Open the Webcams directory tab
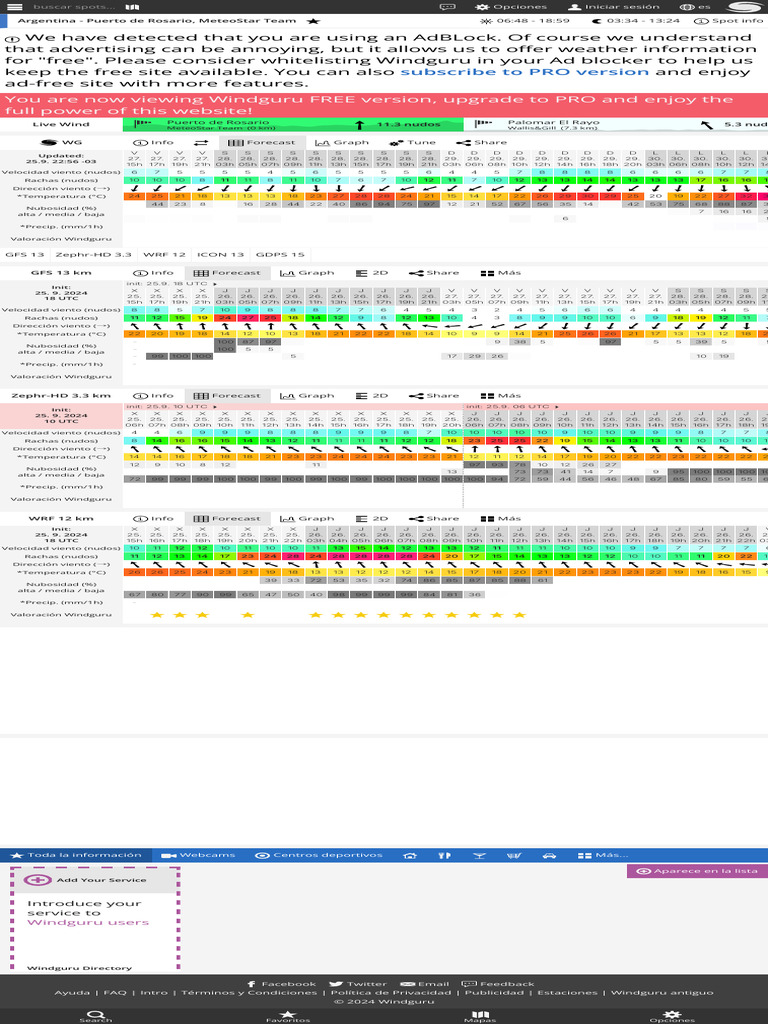Screen dimensions: 768x1024 click(201, 855)
